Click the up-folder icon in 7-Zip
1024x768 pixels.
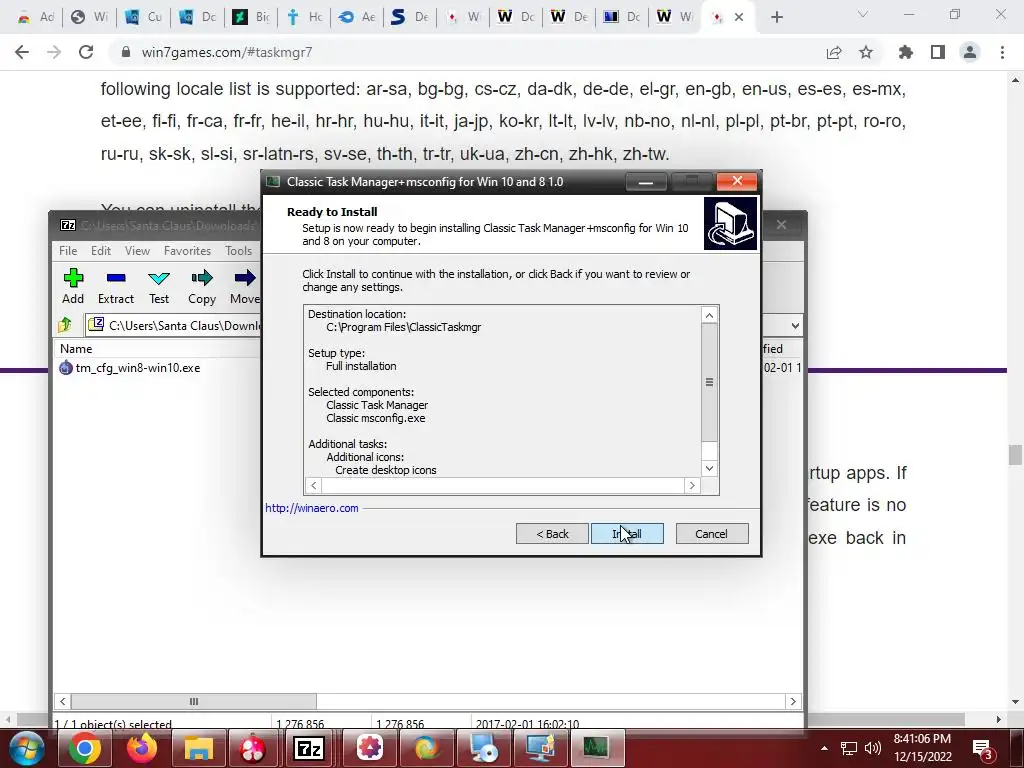(x=65, y=325)
